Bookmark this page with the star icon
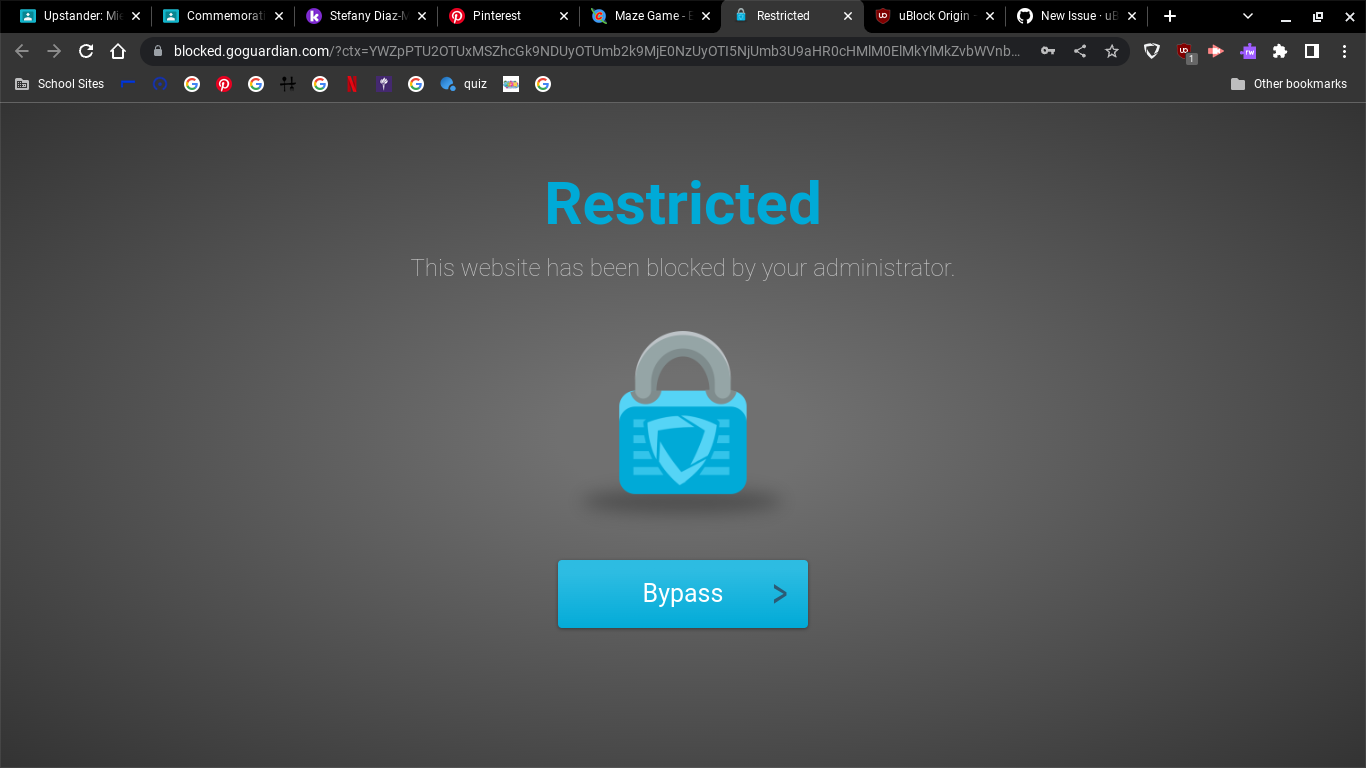1366x768 pixels. tap(1112, 50)
